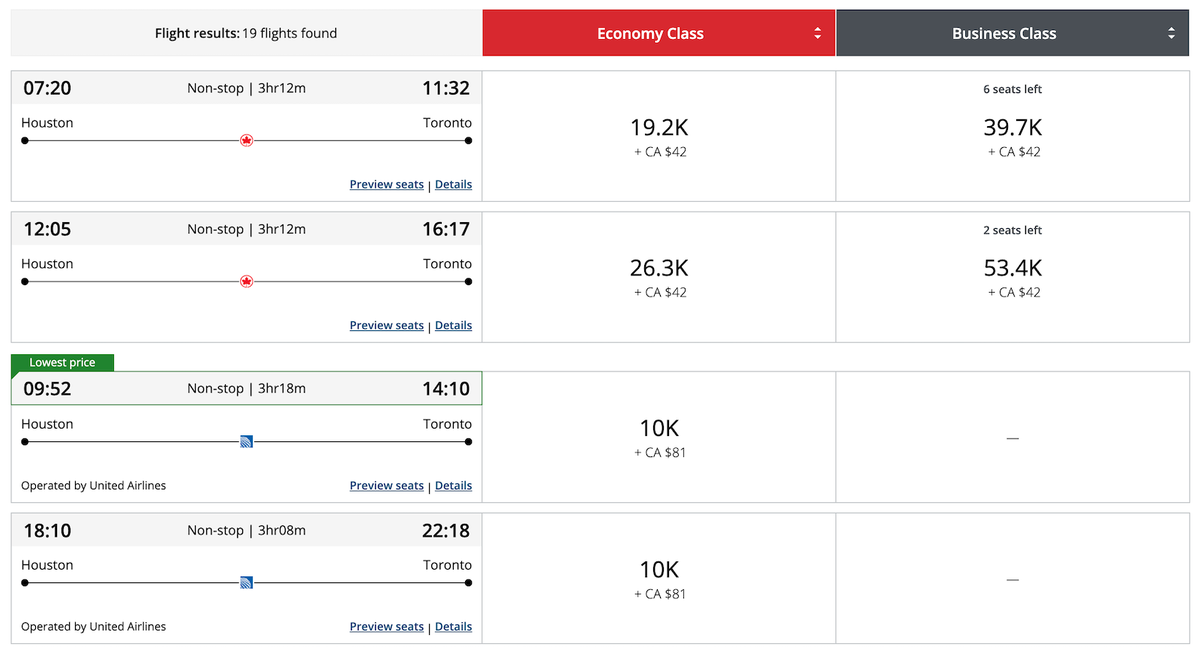Image resolution: width=1200 pixels, height=653 pixels.
Task: Open Preview seats for the 07:20 flight
Action: (386, 184)
